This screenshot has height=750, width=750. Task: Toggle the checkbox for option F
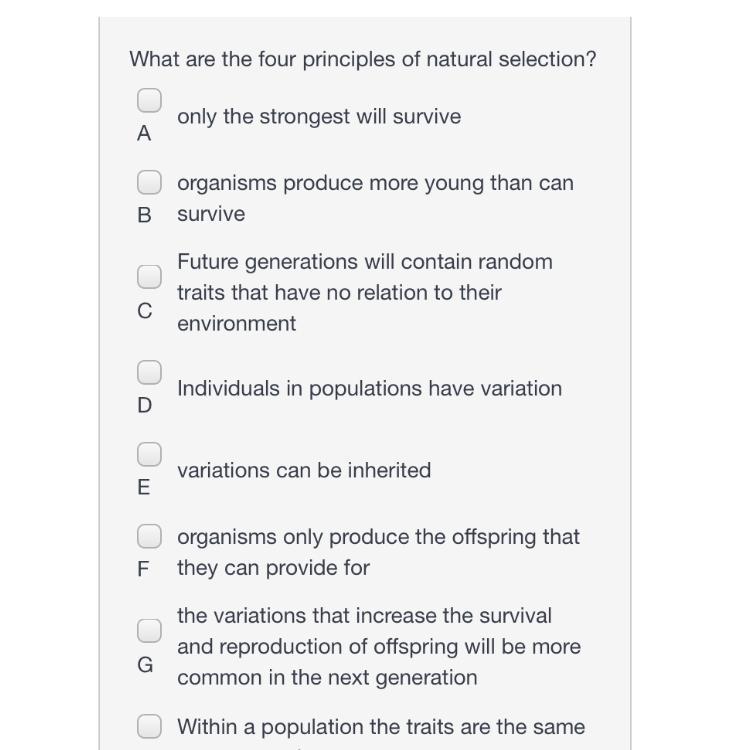coord(149,536)
